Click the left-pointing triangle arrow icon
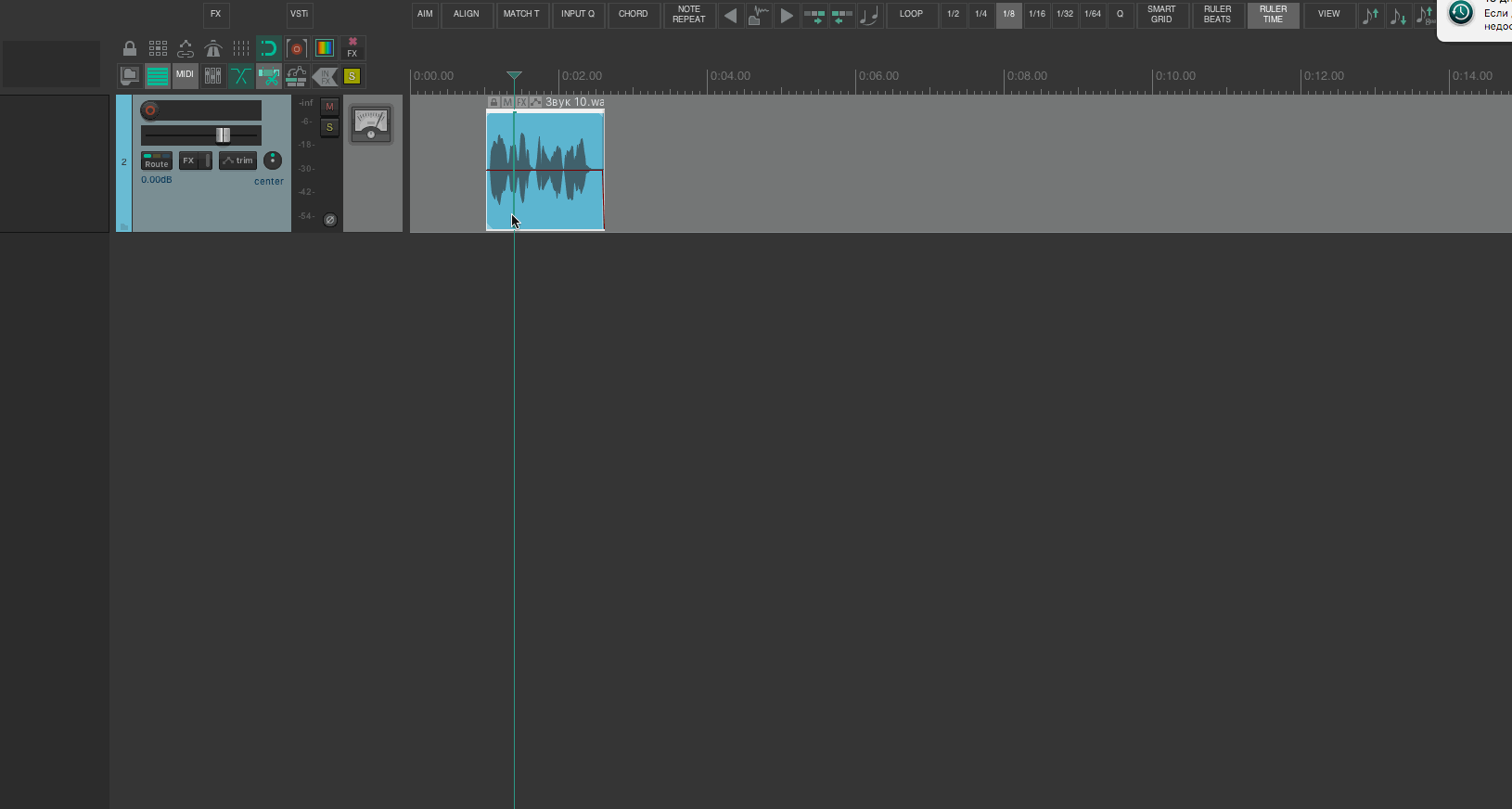 click(731, 15)
